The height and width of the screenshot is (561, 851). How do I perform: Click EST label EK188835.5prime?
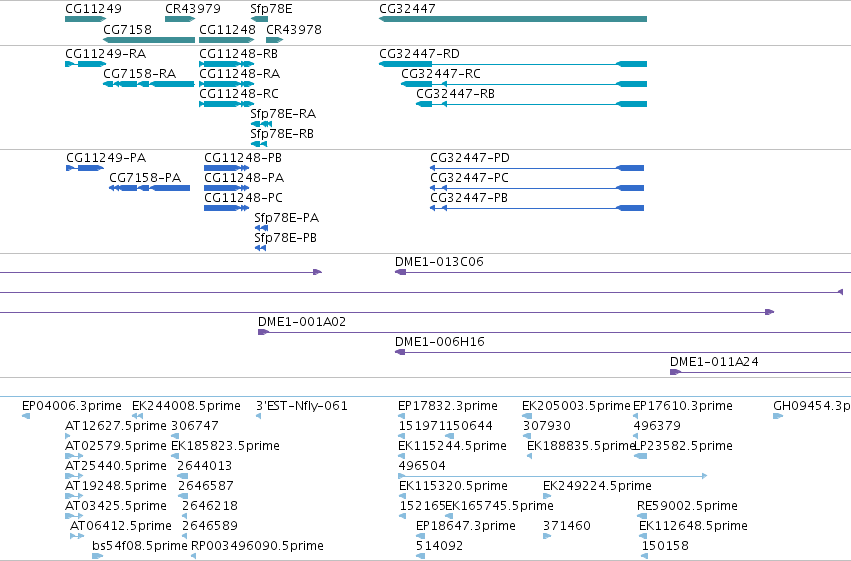tap(580, 446)
